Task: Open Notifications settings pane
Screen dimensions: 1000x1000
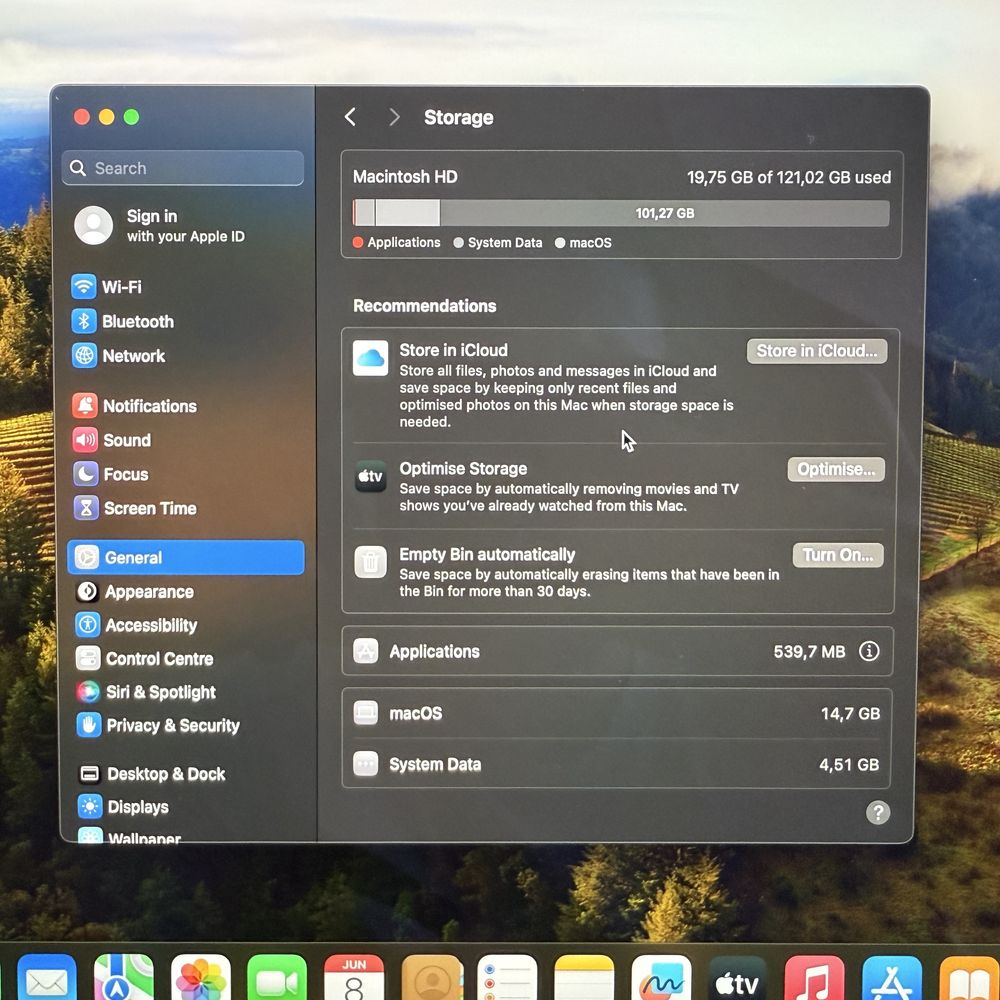Action: (x=135, y=406)
